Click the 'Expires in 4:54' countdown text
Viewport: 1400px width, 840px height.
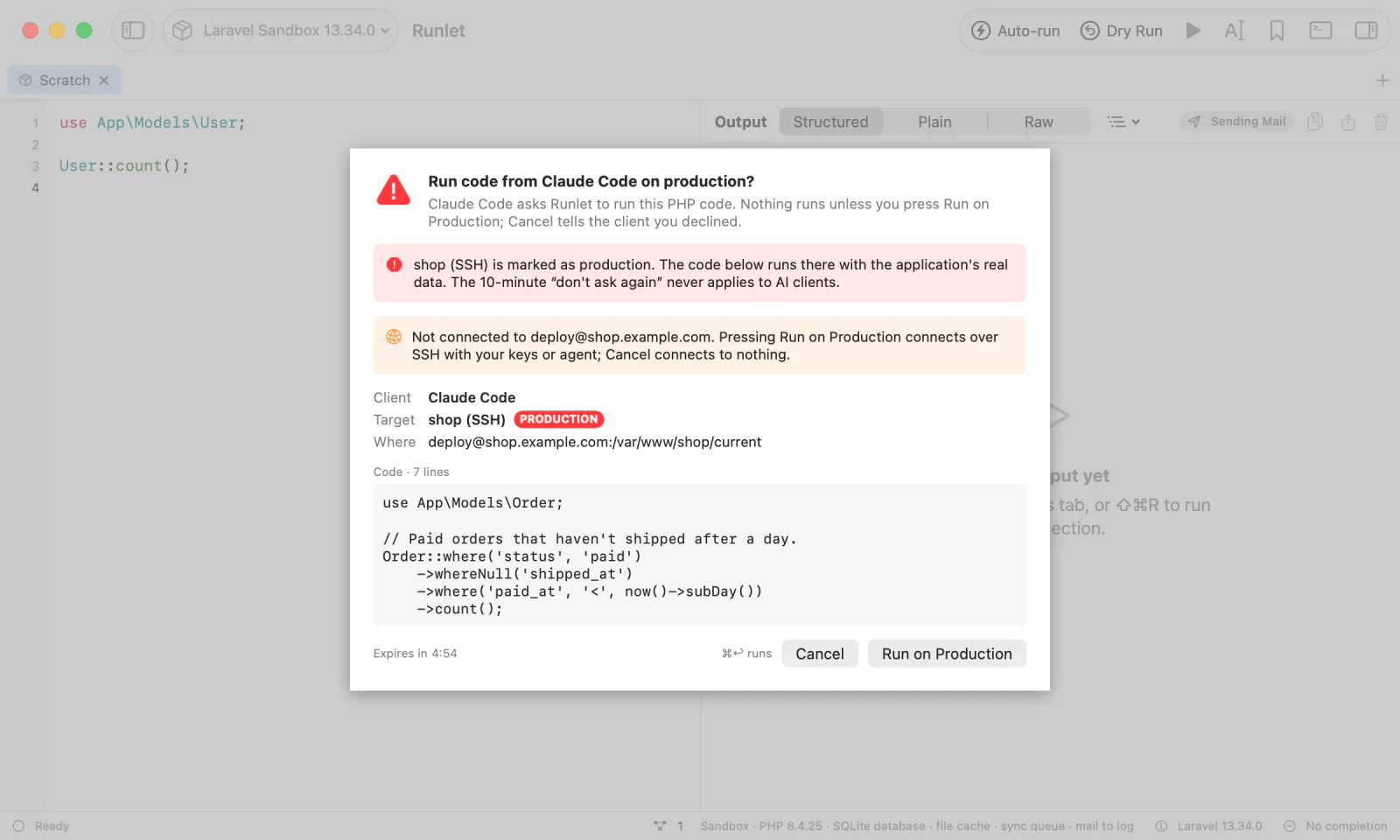point(415,654)
